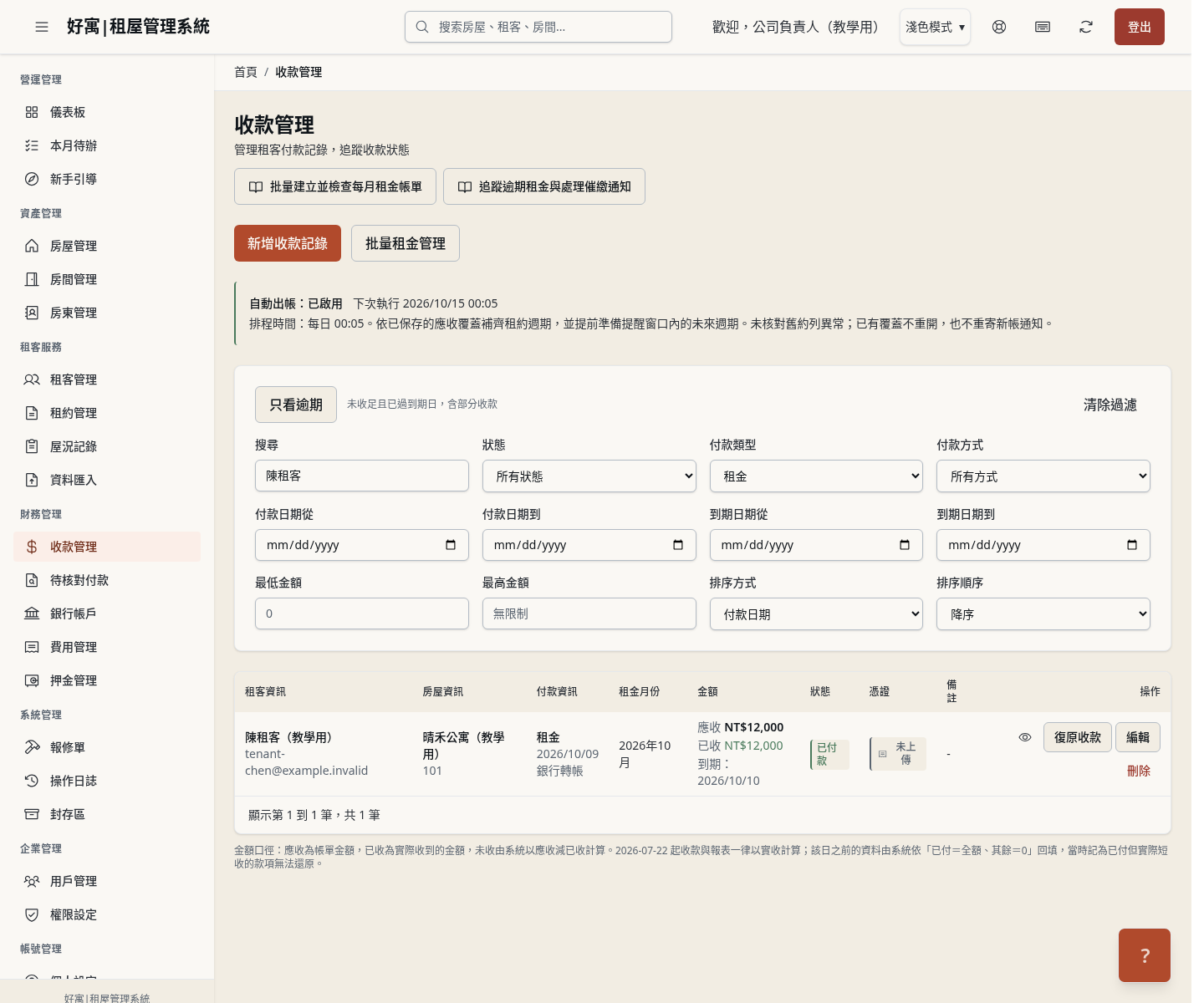The width and height of the screenshot is (1204, 1003).
Task: Open 本月待辦 in the sidebar
Action: coord(107,145)
